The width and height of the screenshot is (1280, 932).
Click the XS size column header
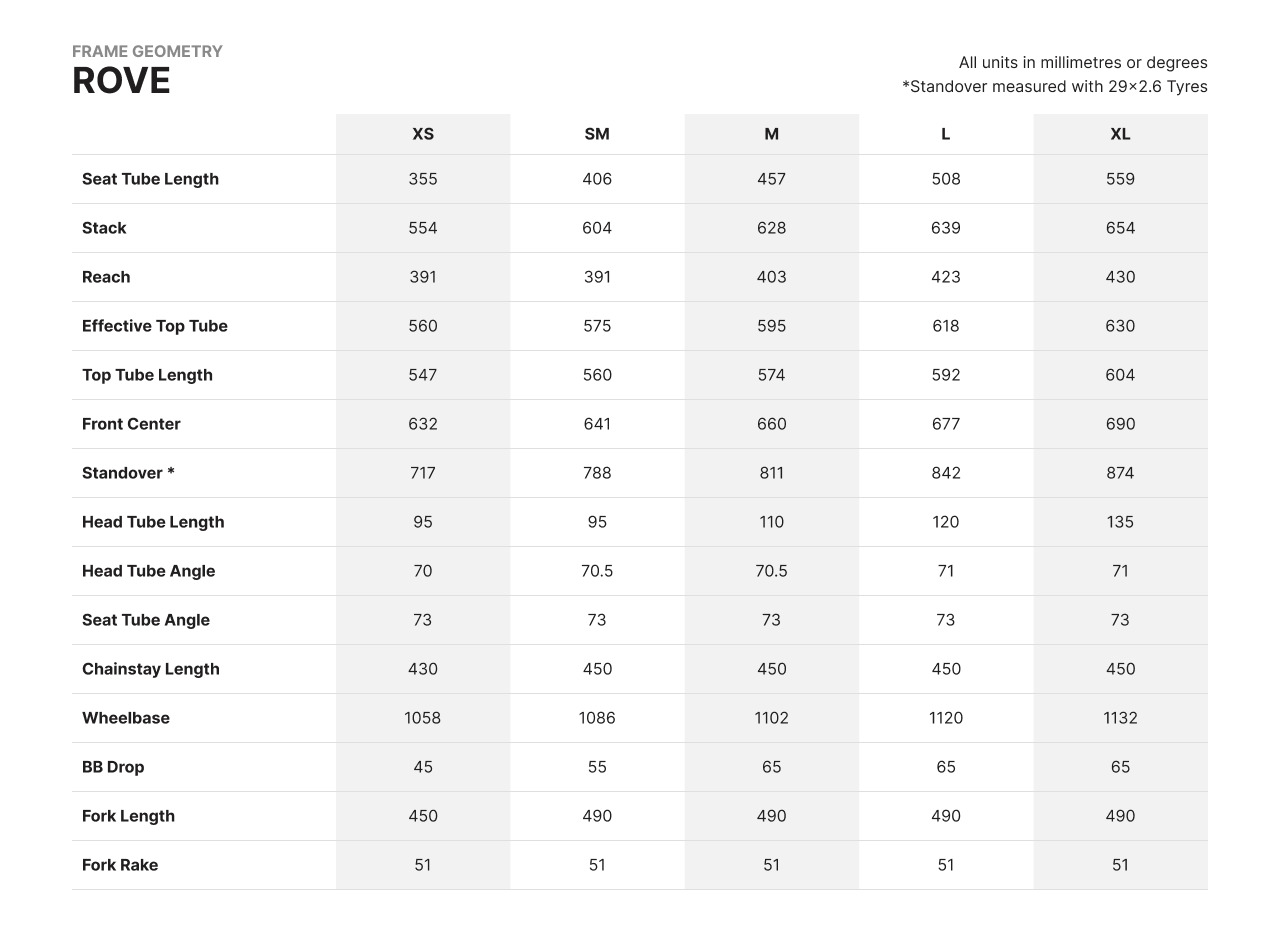[x=423, y=134]
